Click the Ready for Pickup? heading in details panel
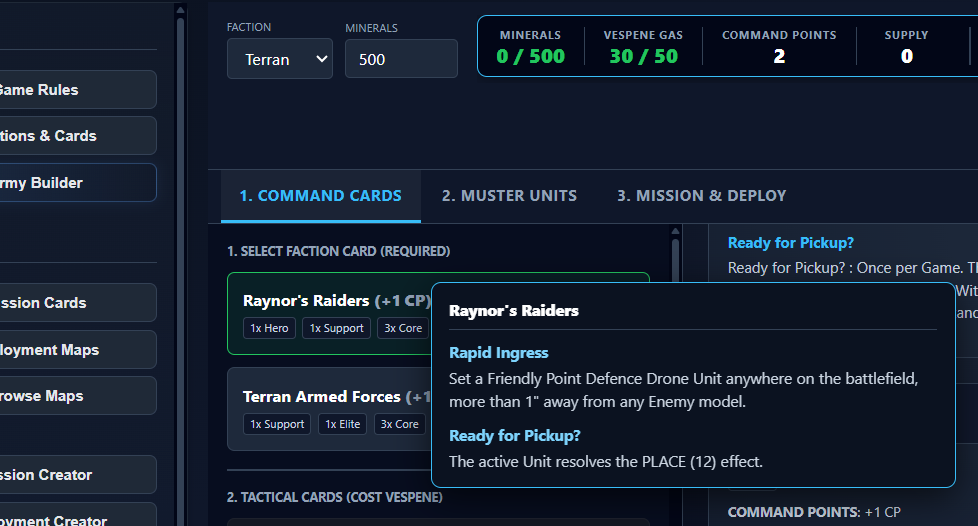Viewport: 978px width, 526px height. click(x=790, y=243)
